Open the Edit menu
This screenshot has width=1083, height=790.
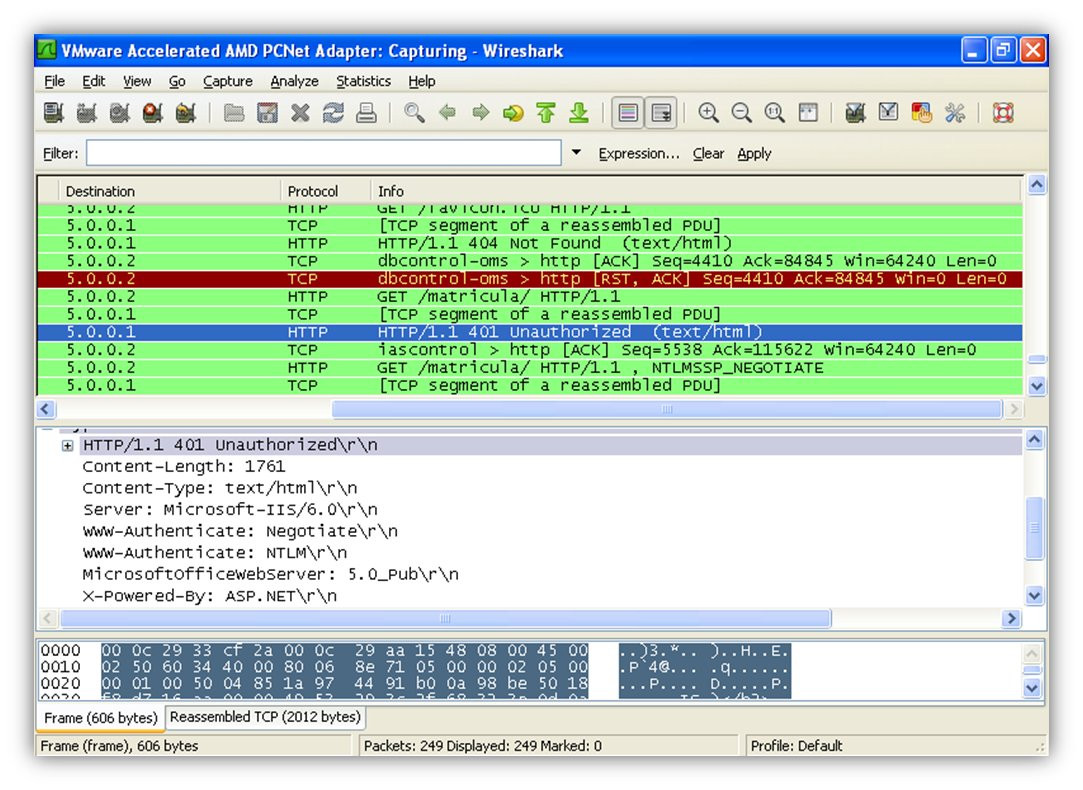[x=93, y=81]
